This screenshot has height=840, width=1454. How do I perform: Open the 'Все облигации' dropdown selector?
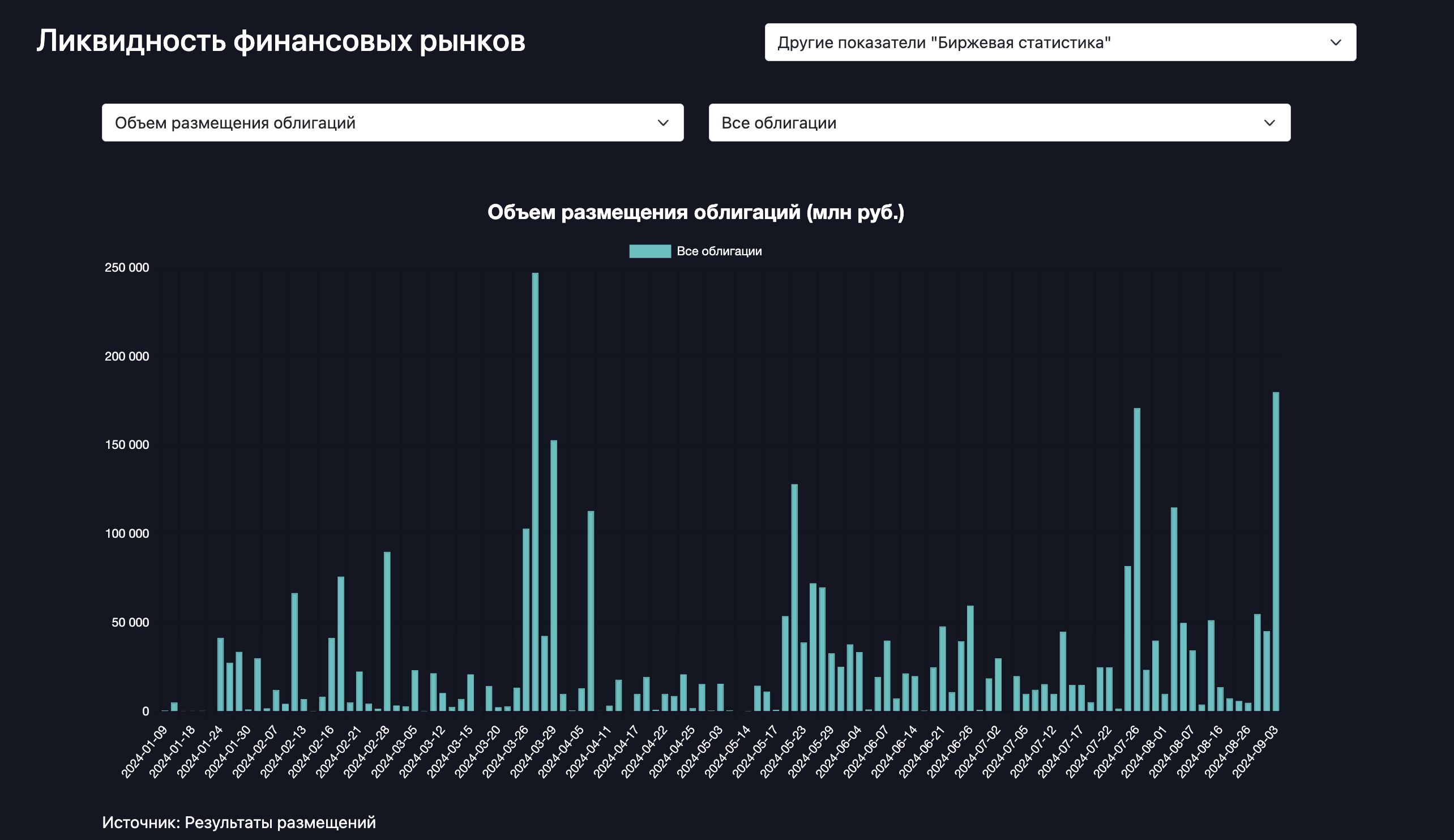tap(999, 122)
